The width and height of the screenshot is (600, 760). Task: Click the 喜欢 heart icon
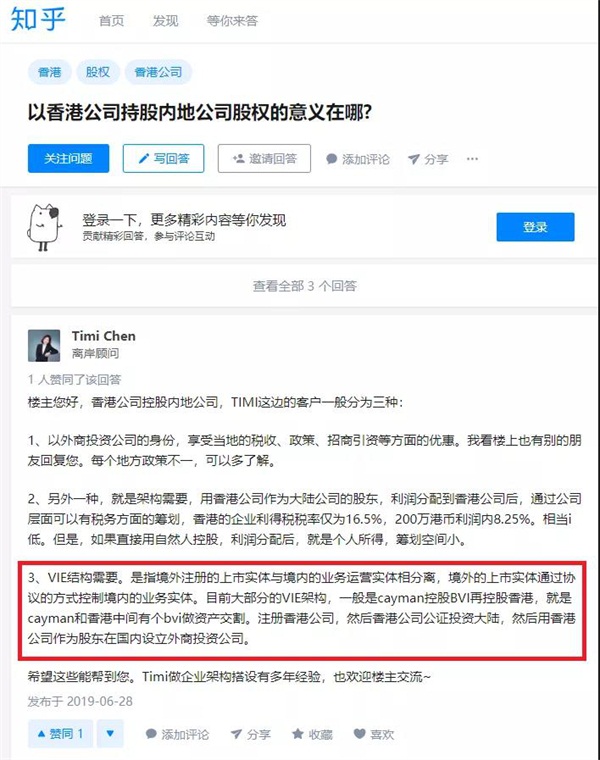point(359,734)
